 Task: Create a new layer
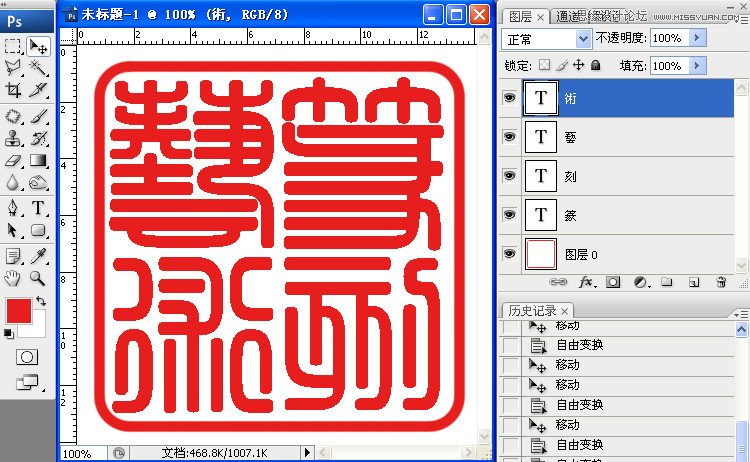pyautogui.click(x=694, y=282)
